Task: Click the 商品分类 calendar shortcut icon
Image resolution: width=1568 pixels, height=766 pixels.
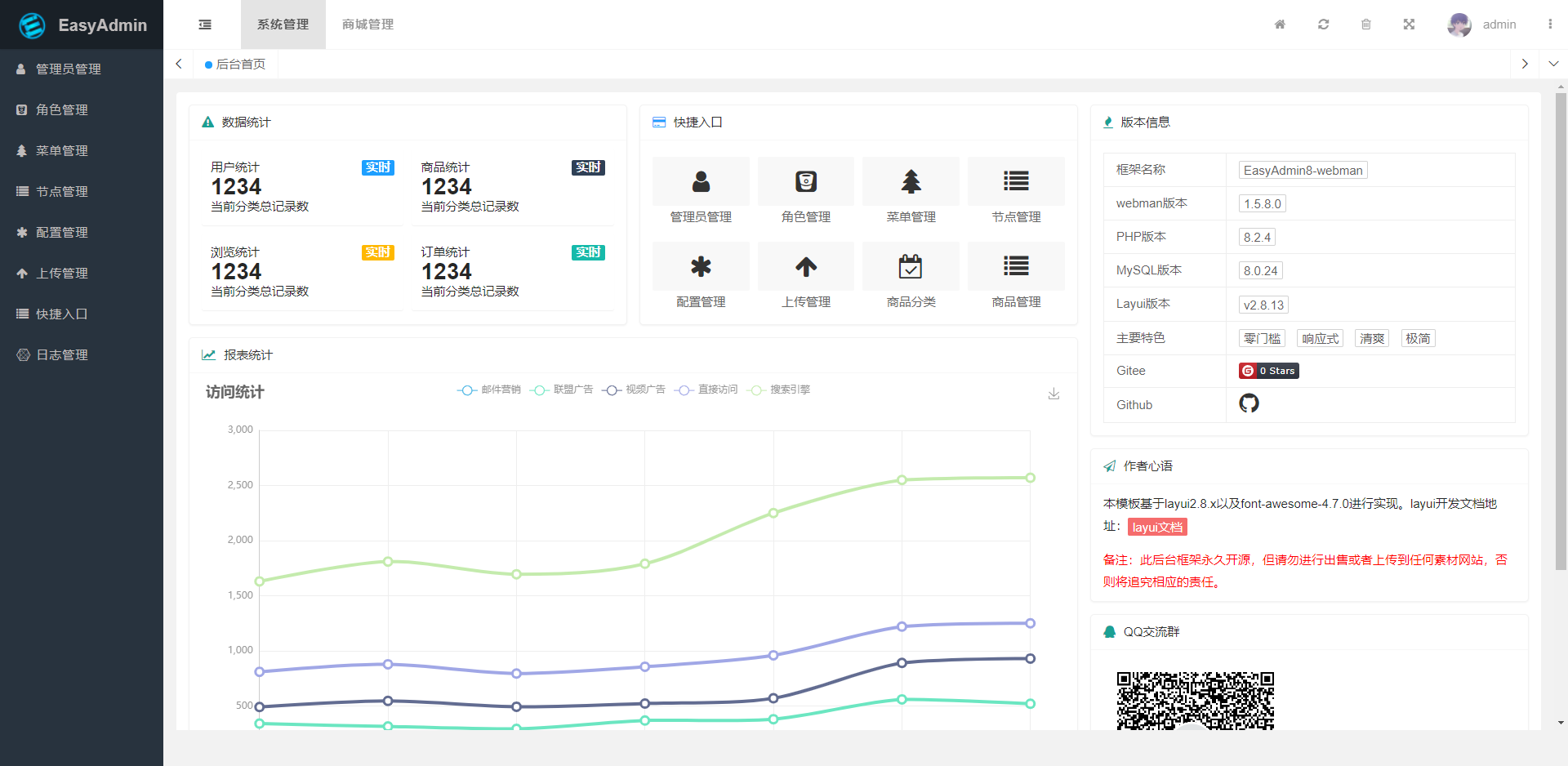Action: tap(911, 266)
